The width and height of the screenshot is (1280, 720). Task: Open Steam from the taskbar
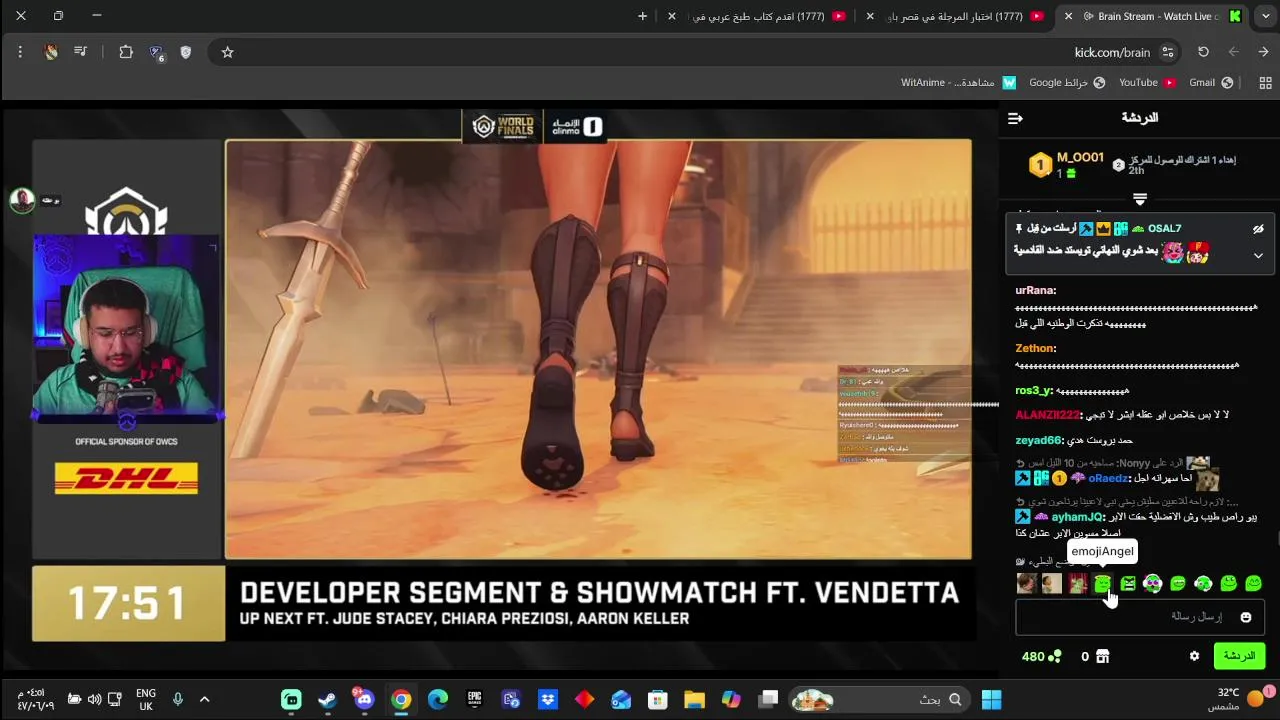tap(327, 699)
